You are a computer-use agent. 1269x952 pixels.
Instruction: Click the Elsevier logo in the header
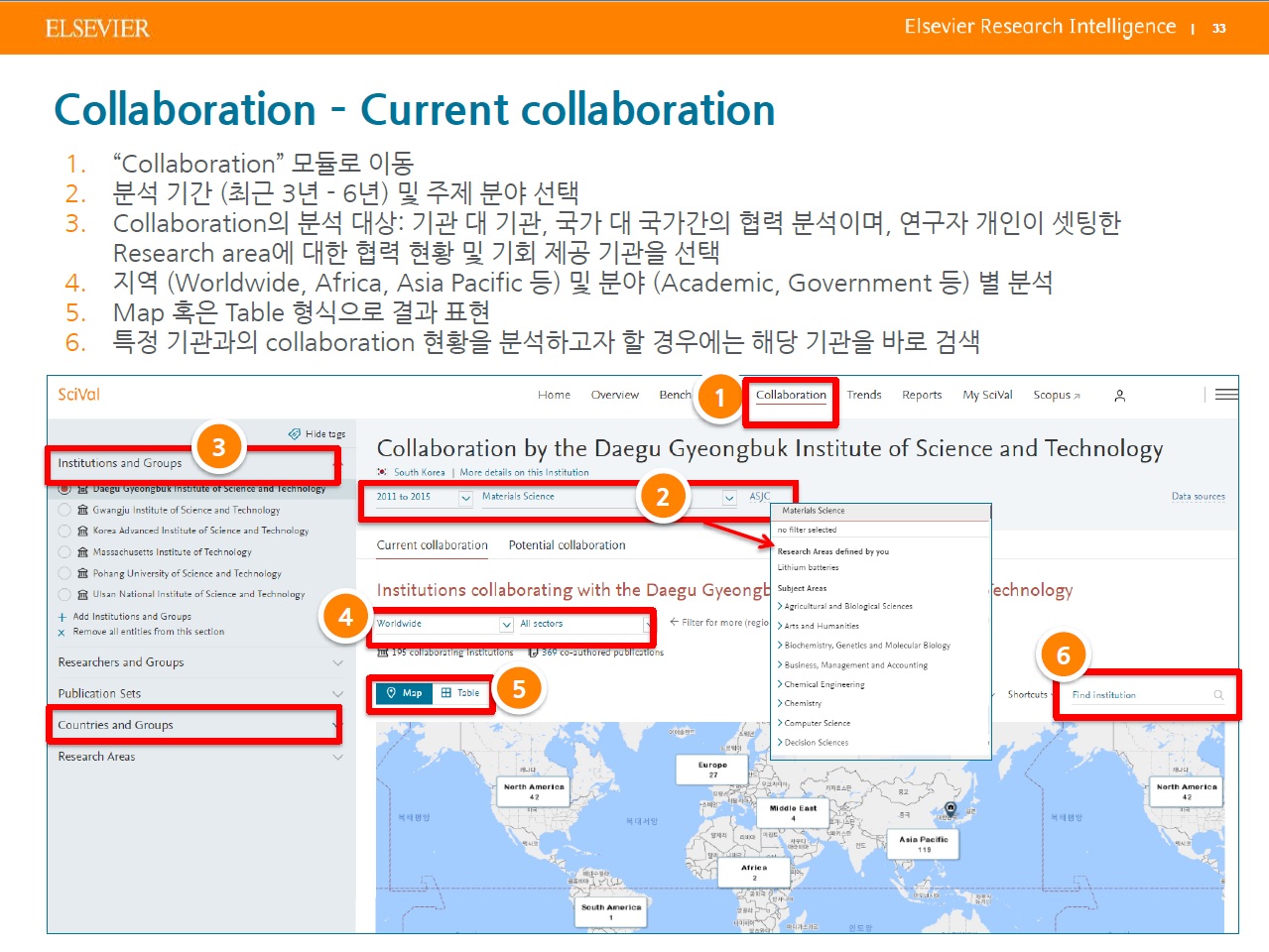tap(97, 28)
